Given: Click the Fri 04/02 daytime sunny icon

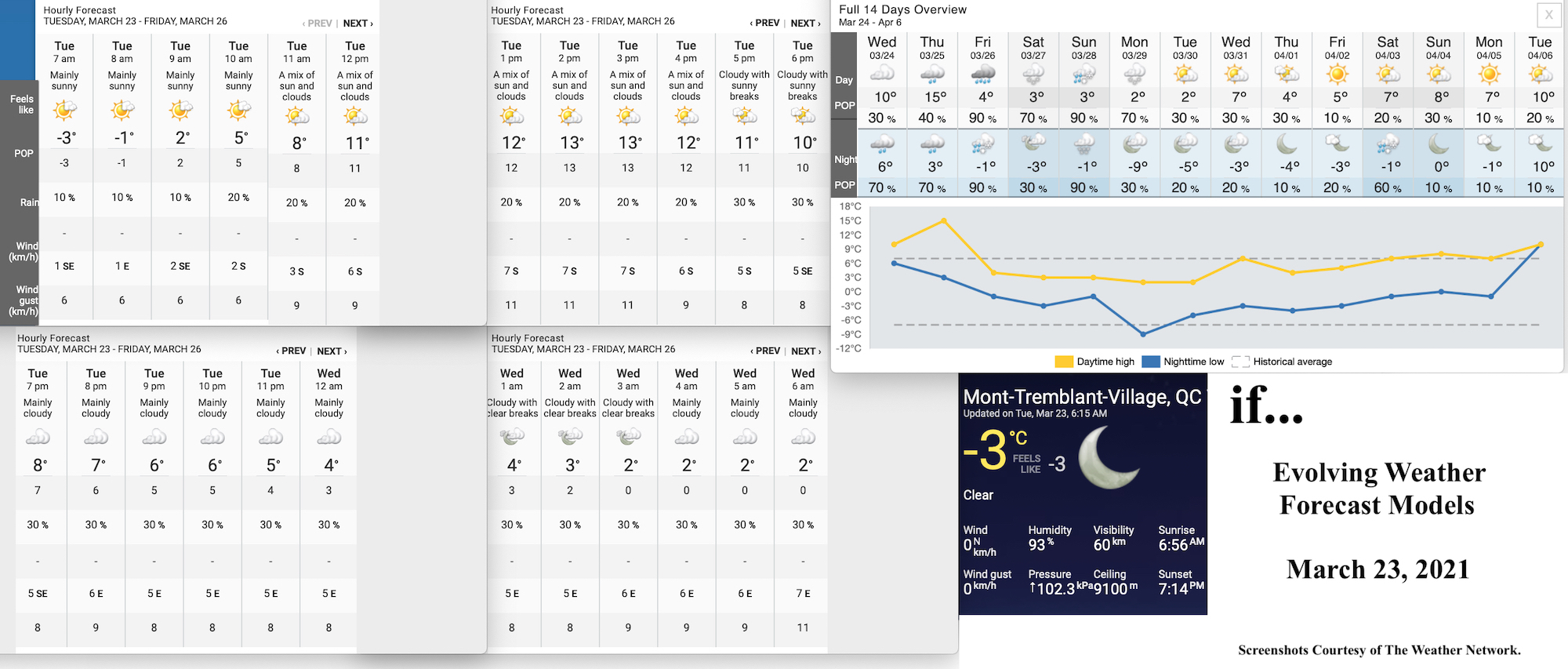Looking at the screenshot, I should (1338, 75).
